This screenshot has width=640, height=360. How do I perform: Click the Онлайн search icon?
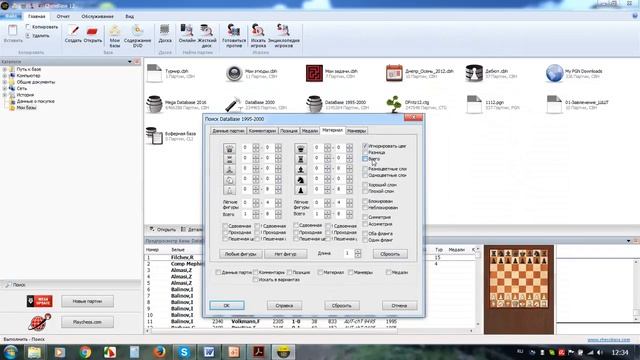point(187,34)
